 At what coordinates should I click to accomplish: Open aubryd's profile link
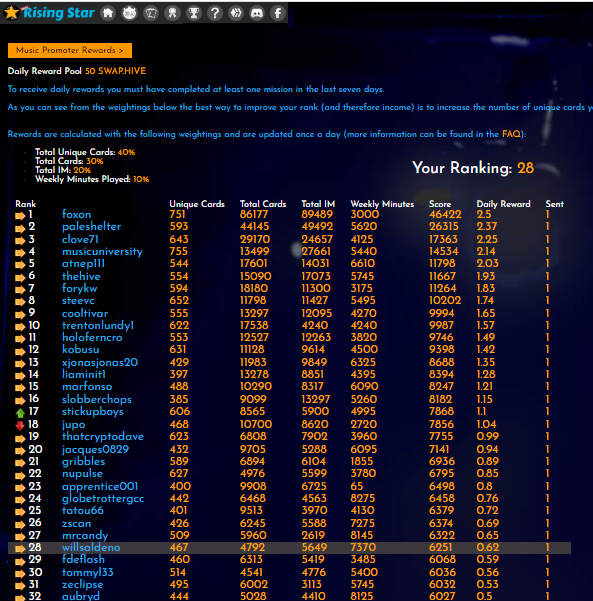pos(81,596)
